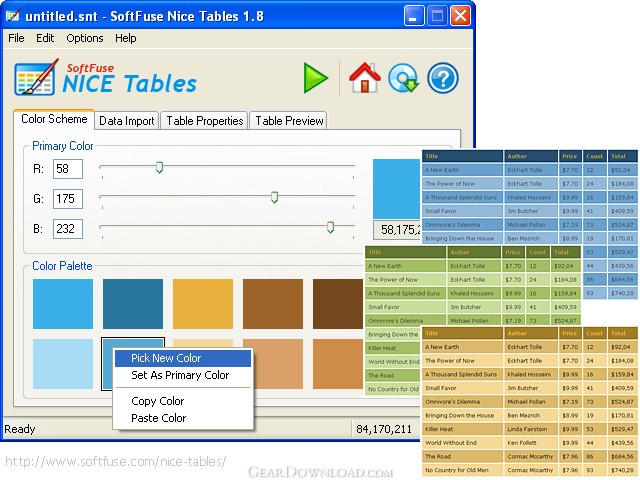640x480 pixels.
Task: Switch to the Data Import tab
Action: pos(127,121)
